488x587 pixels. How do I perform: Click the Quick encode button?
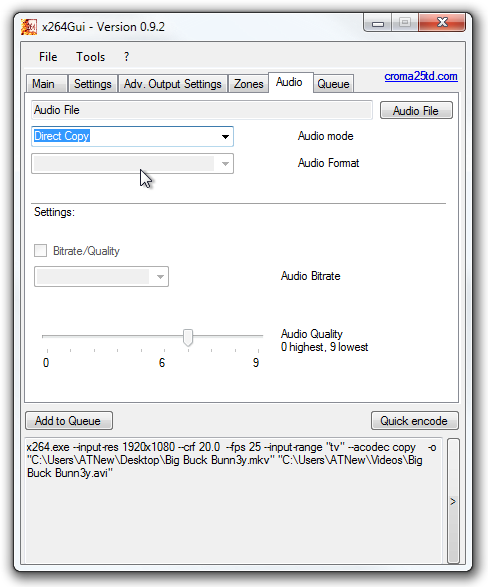(x=414, y=421)
